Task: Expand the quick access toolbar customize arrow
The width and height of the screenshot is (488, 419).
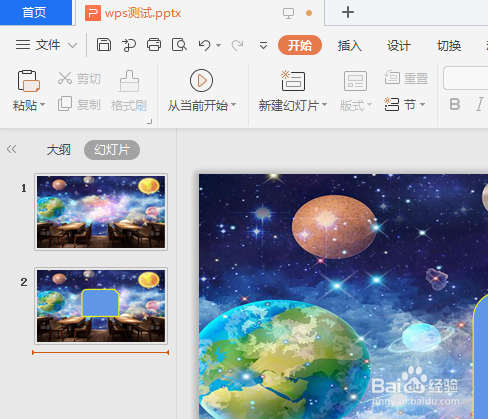Action: [x=263, y=45]
